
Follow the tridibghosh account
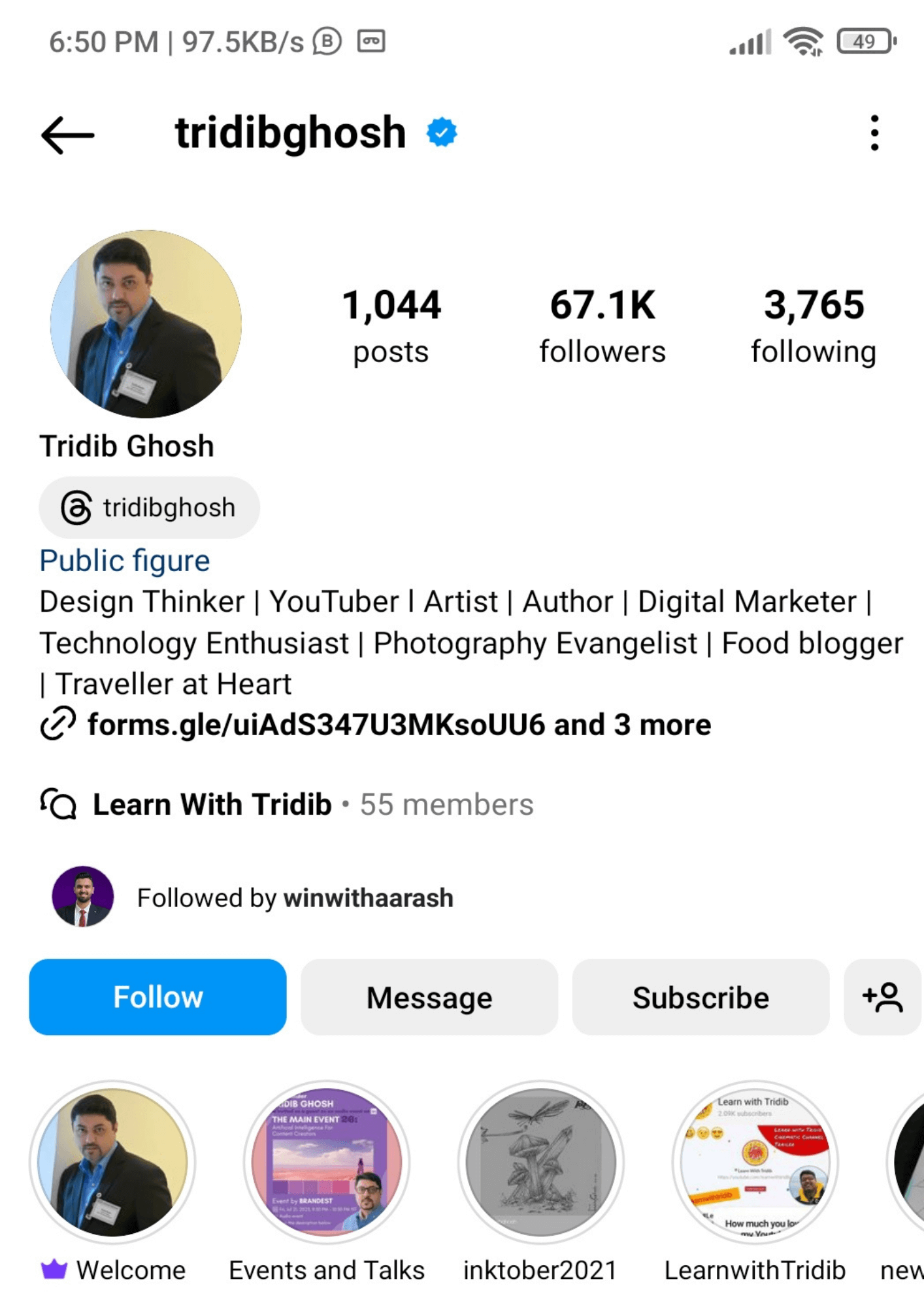(157, 997)
